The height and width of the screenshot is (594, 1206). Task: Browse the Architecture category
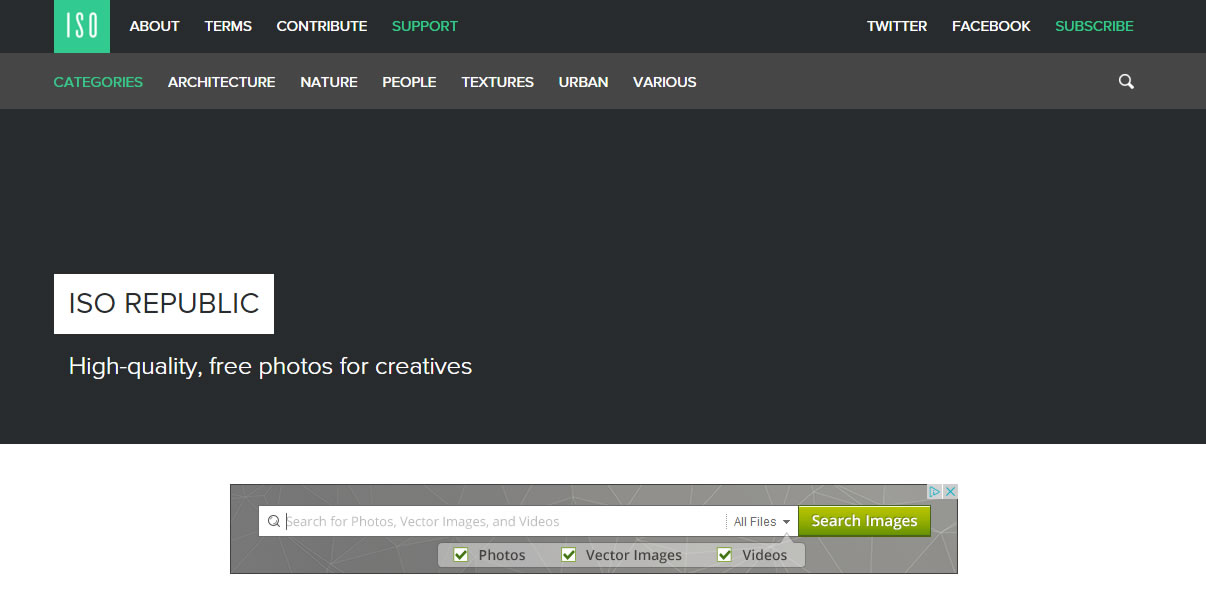pyautogui.click(x=221, y=82)
